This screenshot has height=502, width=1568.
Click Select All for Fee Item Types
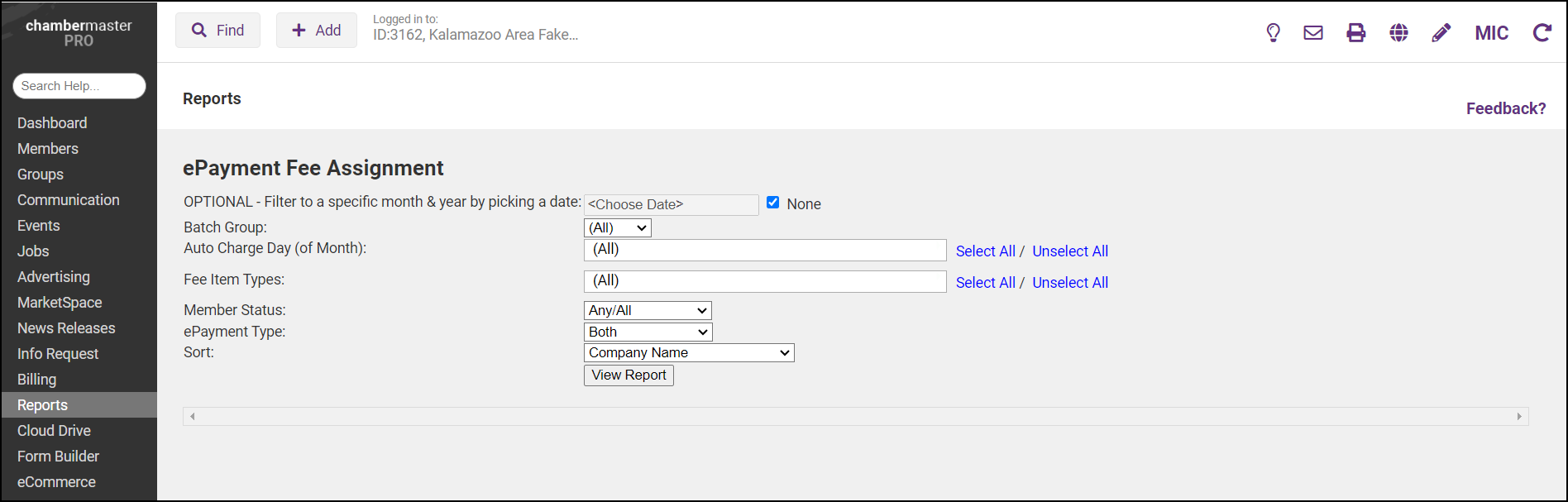[985, 283]
